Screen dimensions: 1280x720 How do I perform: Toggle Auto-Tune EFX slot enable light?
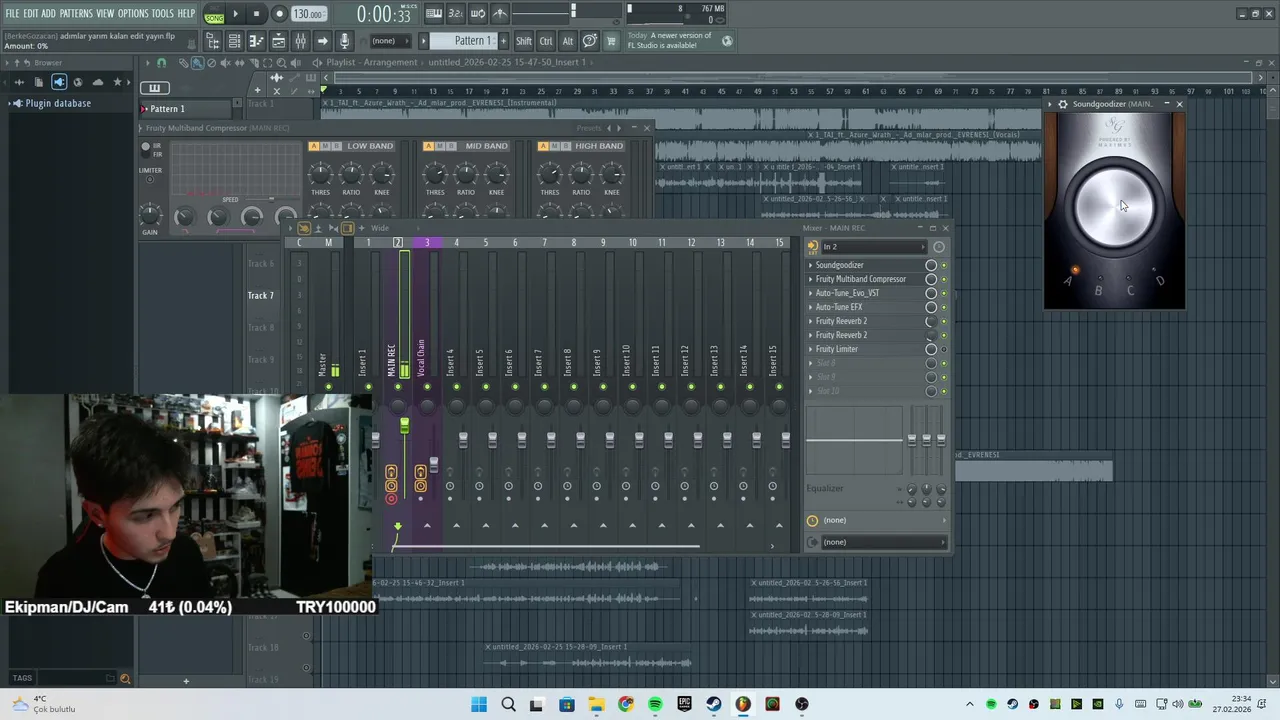[944, 307]
